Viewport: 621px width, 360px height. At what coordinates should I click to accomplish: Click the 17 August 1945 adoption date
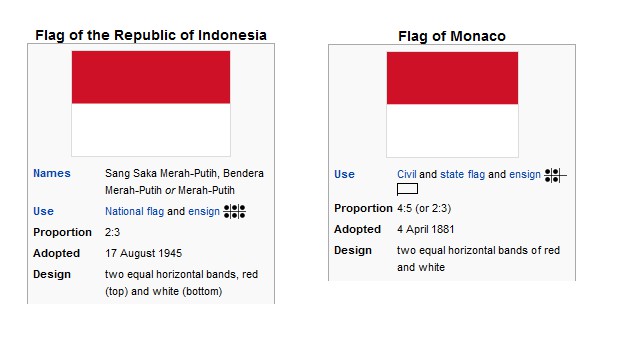143,253
